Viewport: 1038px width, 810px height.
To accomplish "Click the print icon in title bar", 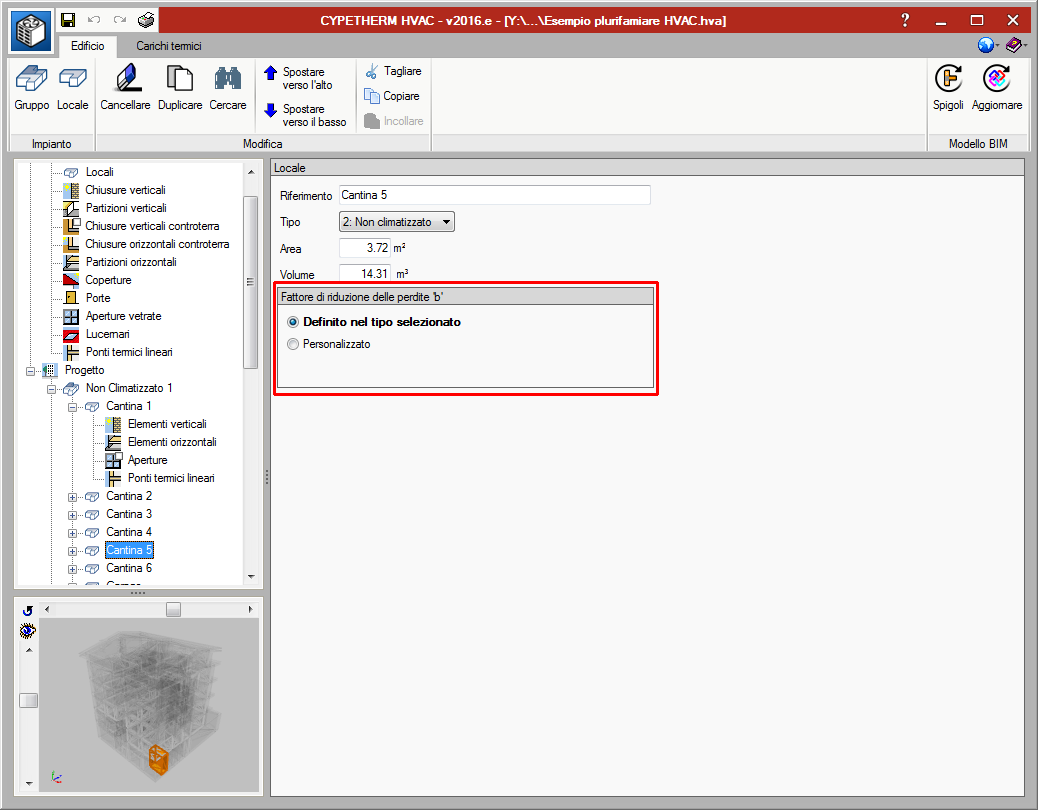I will 146,20.
